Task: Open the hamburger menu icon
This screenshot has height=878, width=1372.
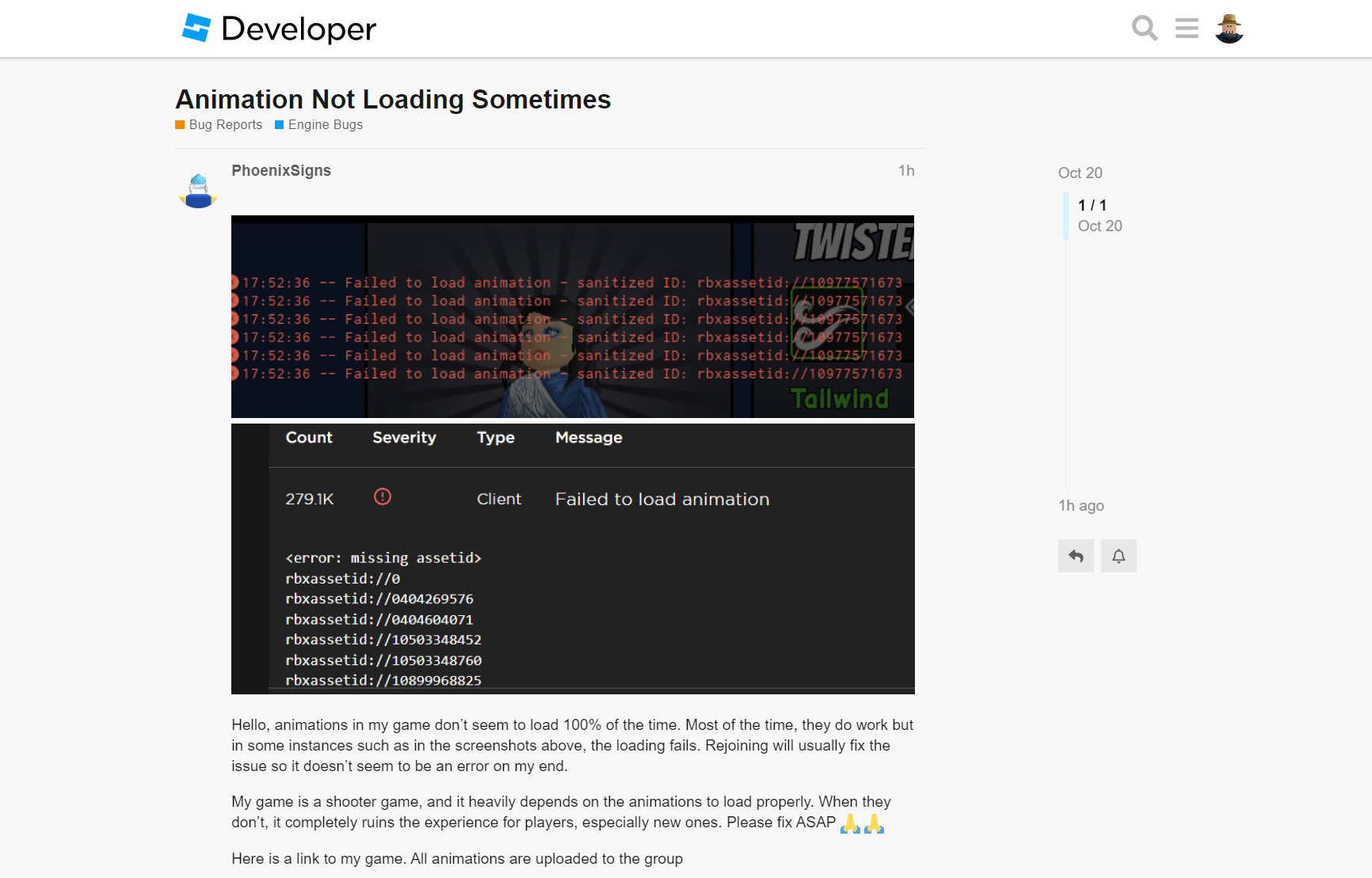Action: pyautogui.click(x=1187, y=29)
